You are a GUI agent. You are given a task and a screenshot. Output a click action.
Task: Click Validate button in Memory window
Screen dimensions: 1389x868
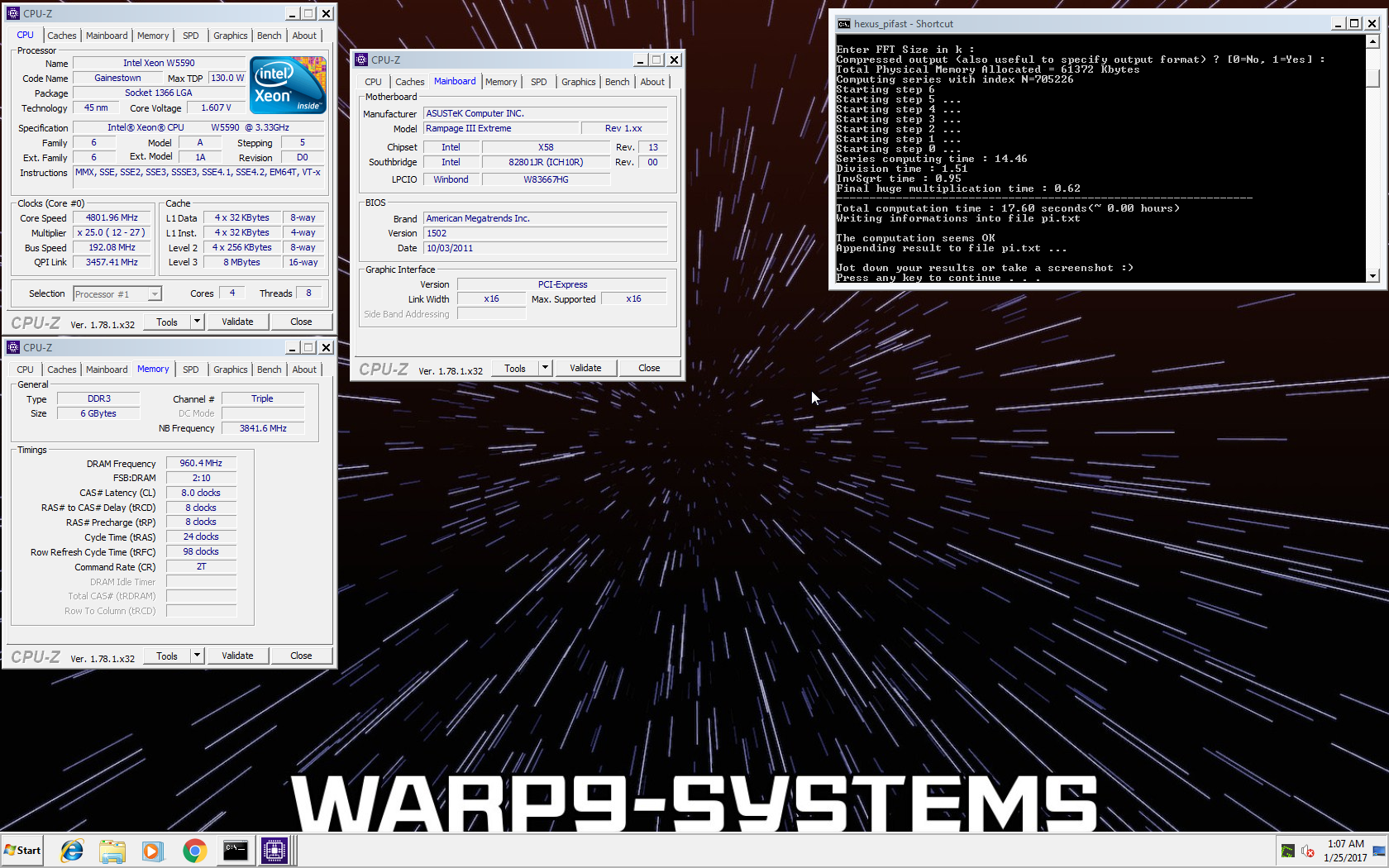237,656
